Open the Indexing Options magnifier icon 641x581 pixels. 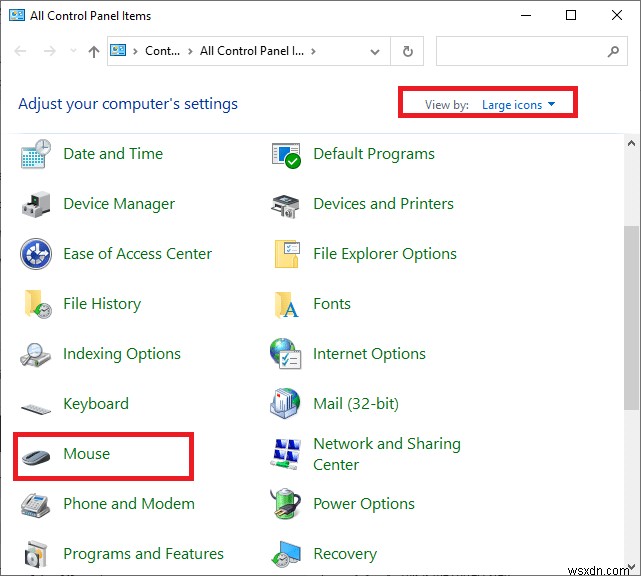pyautogui.click(x=35, y=354)
